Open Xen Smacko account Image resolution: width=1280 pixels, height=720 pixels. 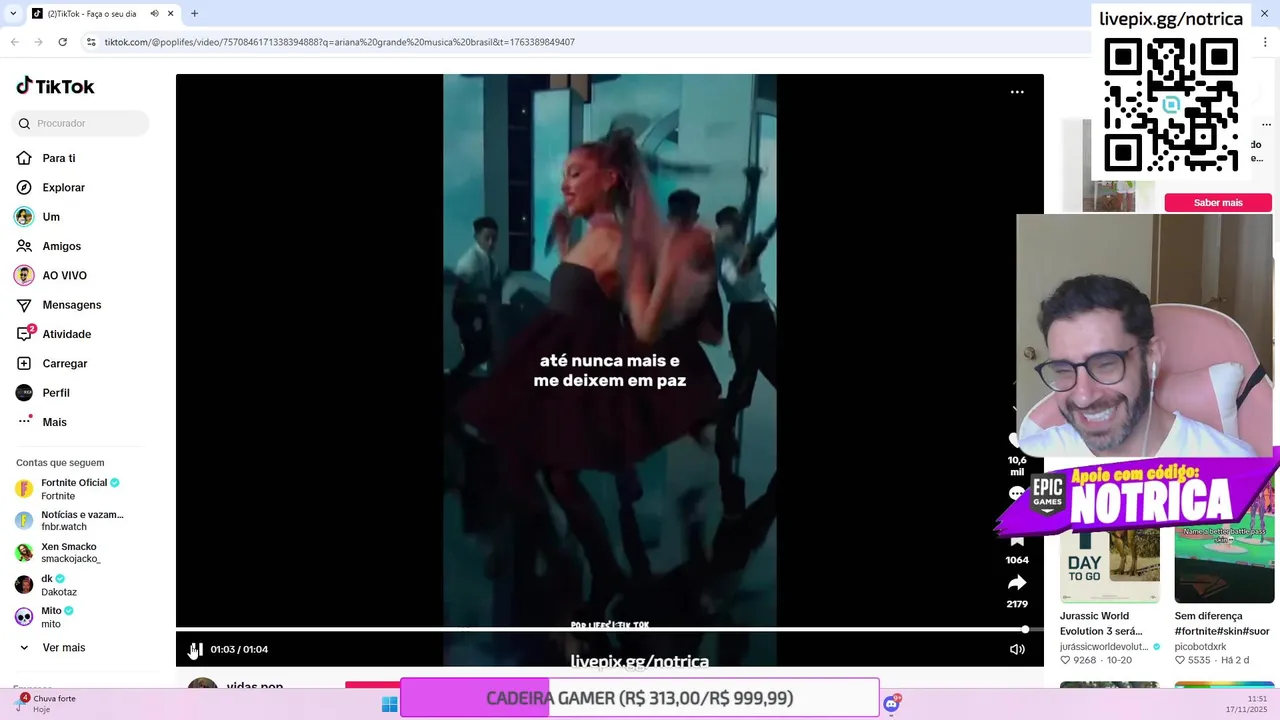(x=70, y=552)
